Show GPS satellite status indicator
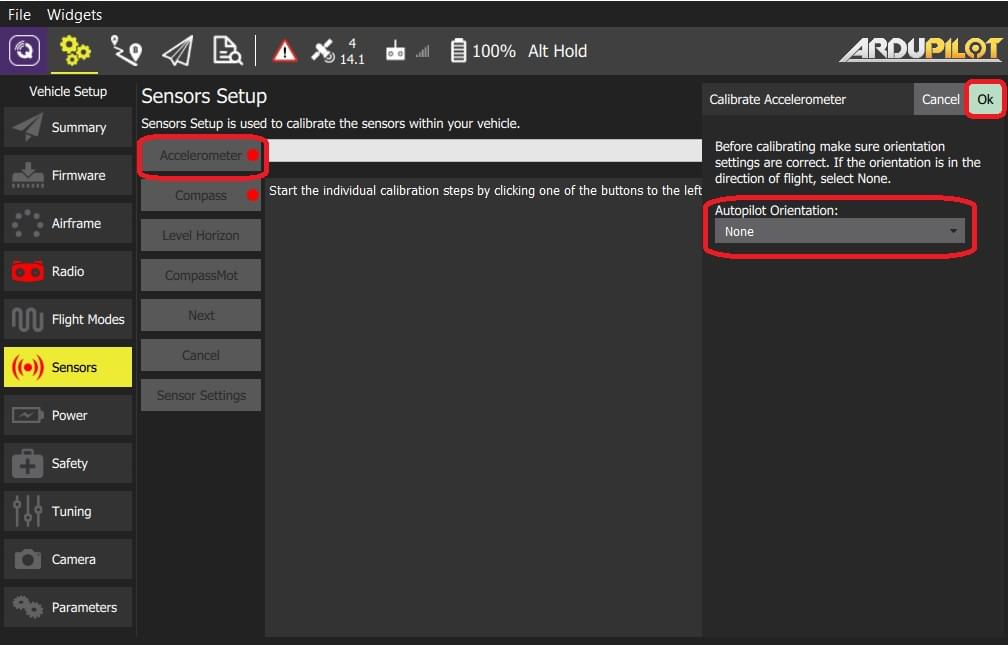 337,51
